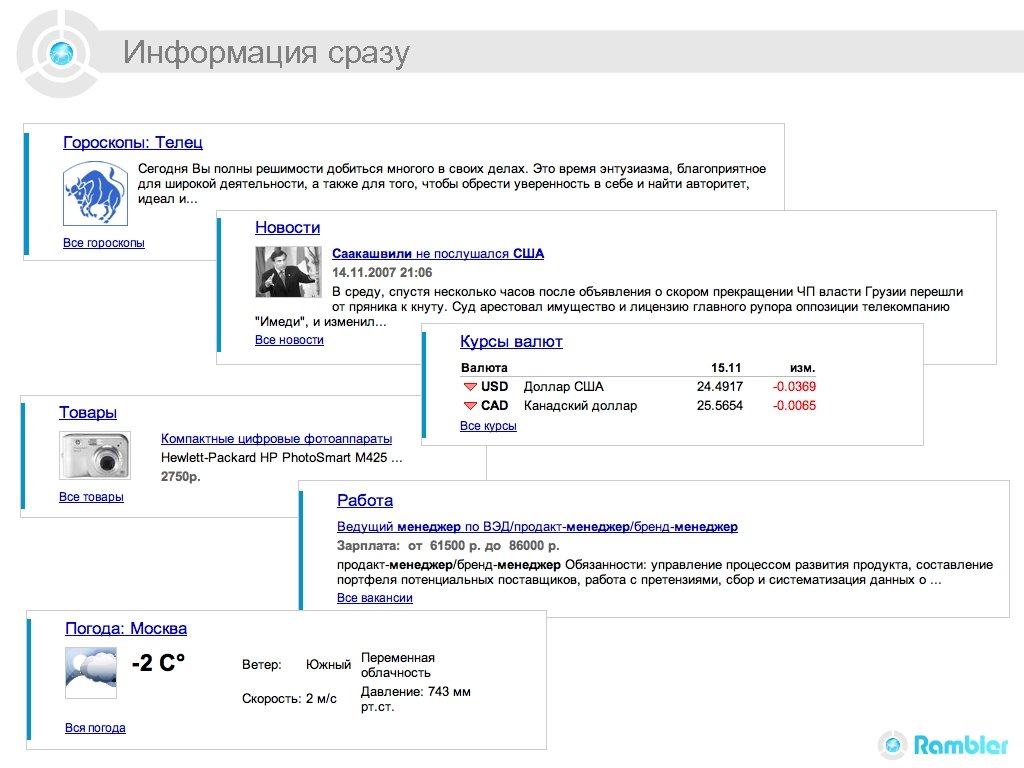Screen dimensions: 1024x768
Task: Select the temperature -2 C° text
Action: coord(158,663)
